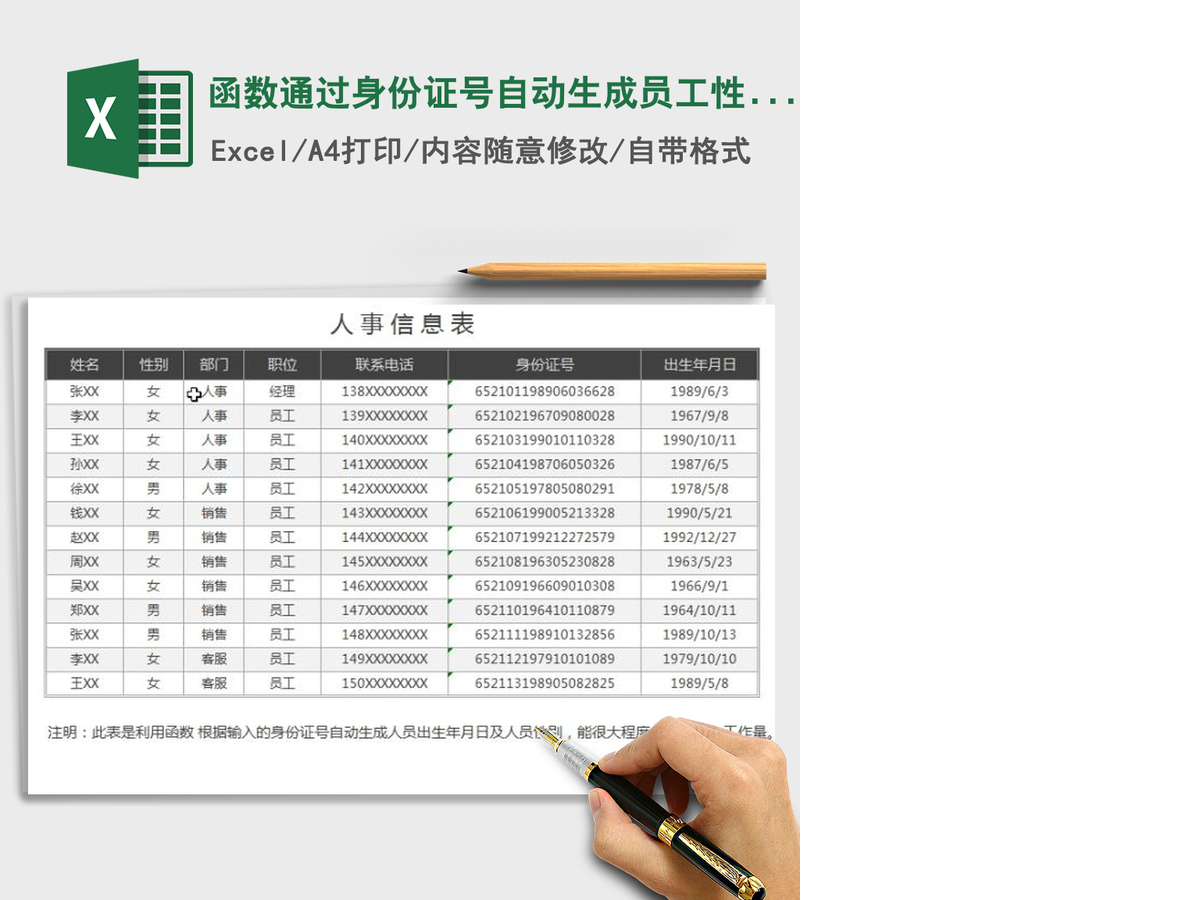Select birth date cell 1978/5/8
This screenshot has width=1200, height=900.
(x=700, y=489)
